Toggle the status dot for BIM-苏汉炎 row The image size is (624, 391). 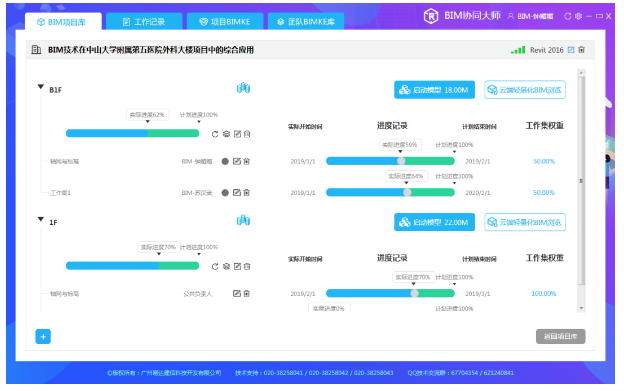pos(225,193)
